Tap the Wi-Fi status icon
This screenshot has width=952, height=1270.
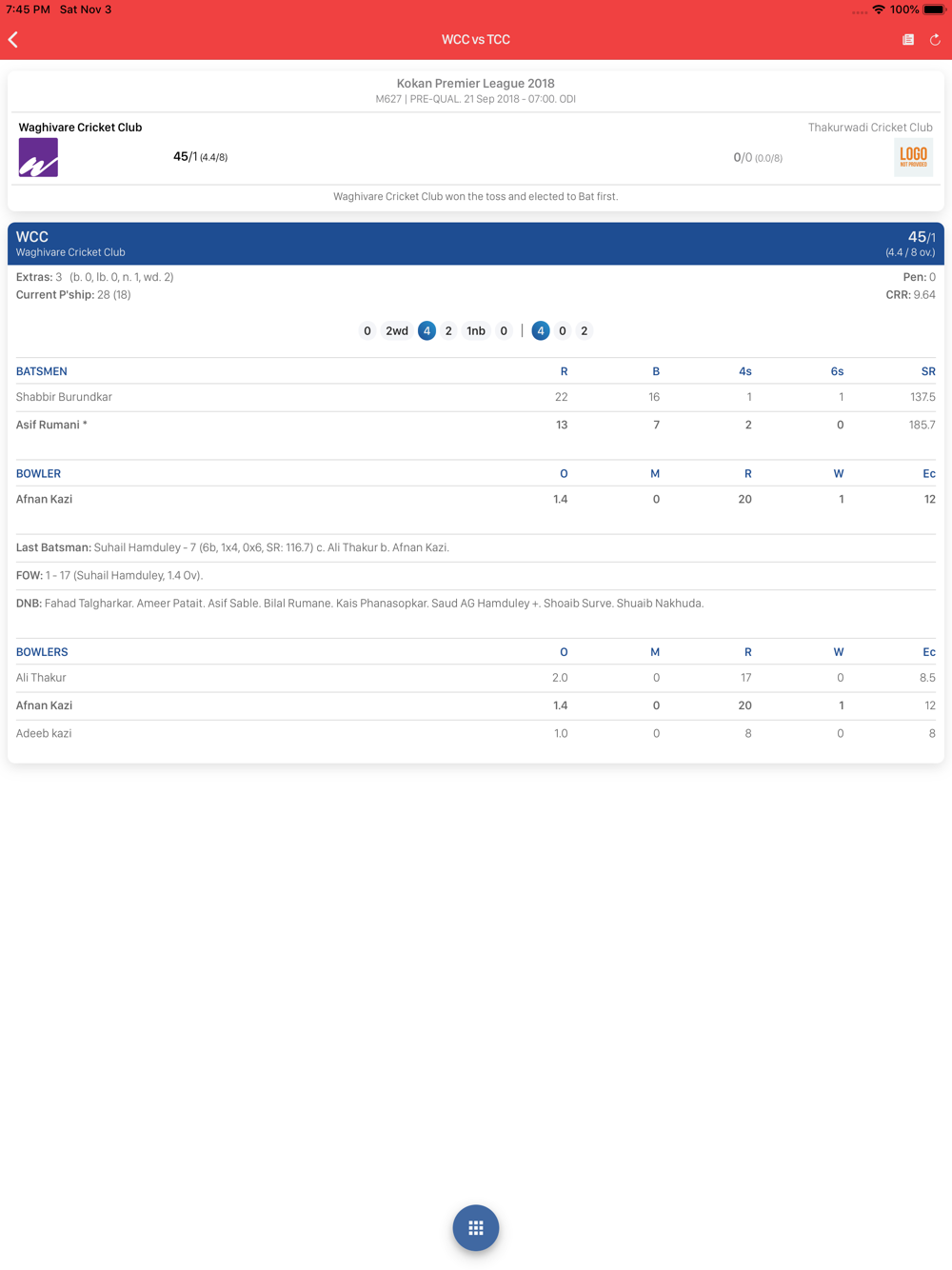(879, 10)
